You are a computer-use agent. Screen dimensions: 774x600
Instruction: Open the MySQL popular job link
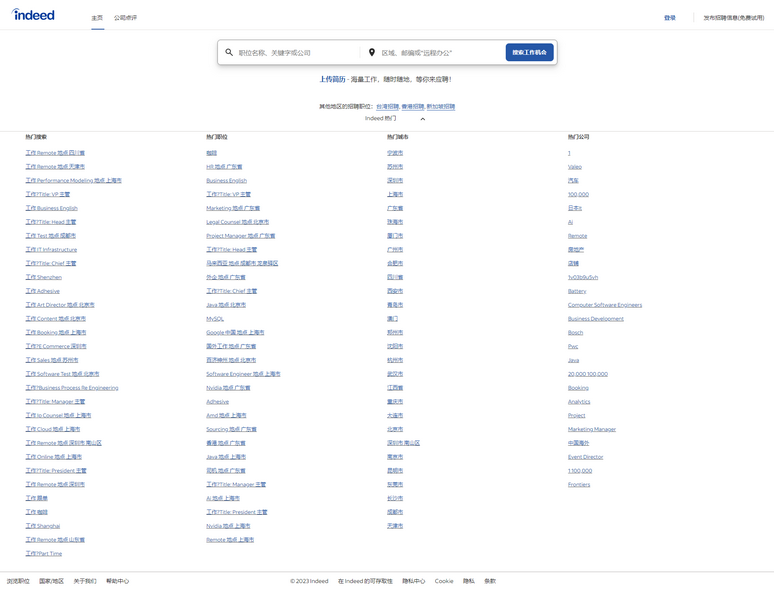coord(215,319)
